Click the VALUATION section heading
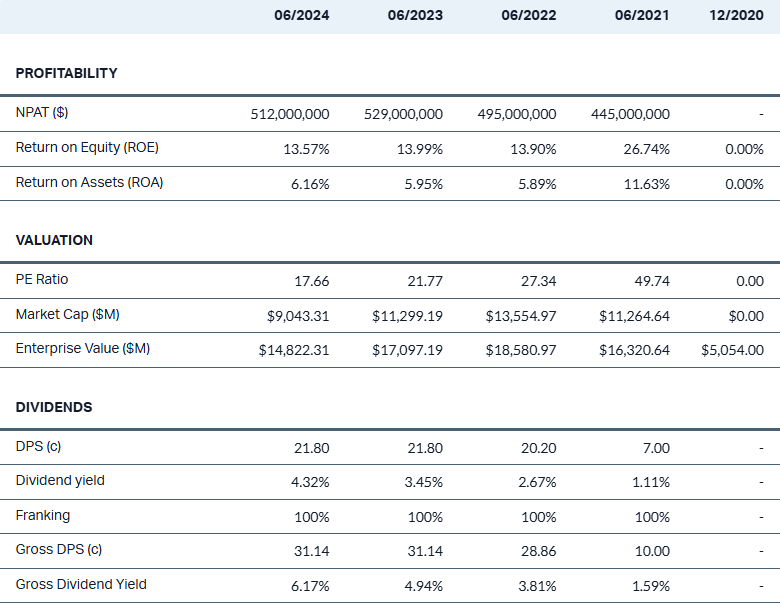The height and width of the screenshot is (603, 780). coord(55,240)
